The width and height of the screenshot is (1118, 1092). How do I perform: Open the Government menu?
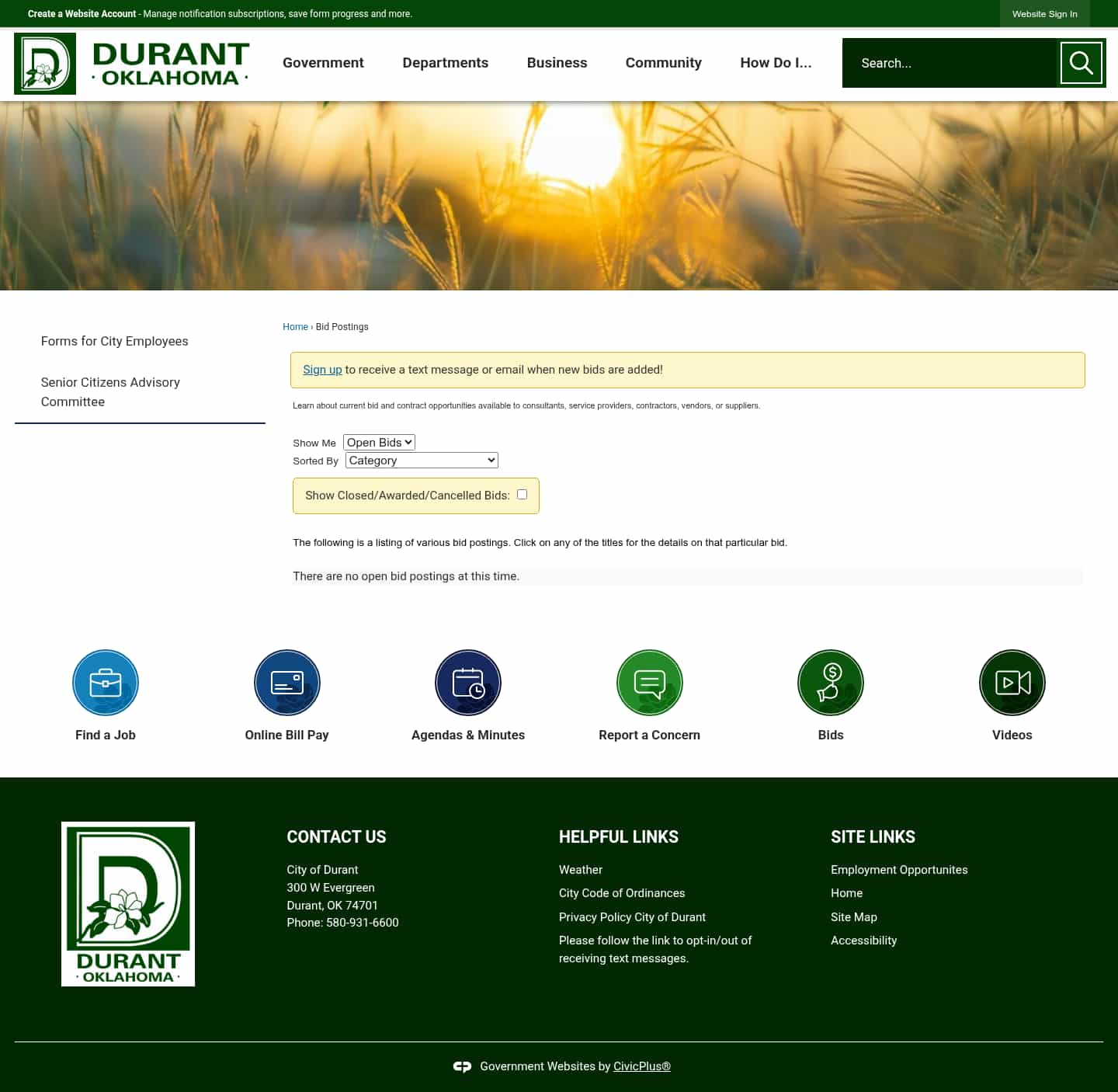click(323, 63)
